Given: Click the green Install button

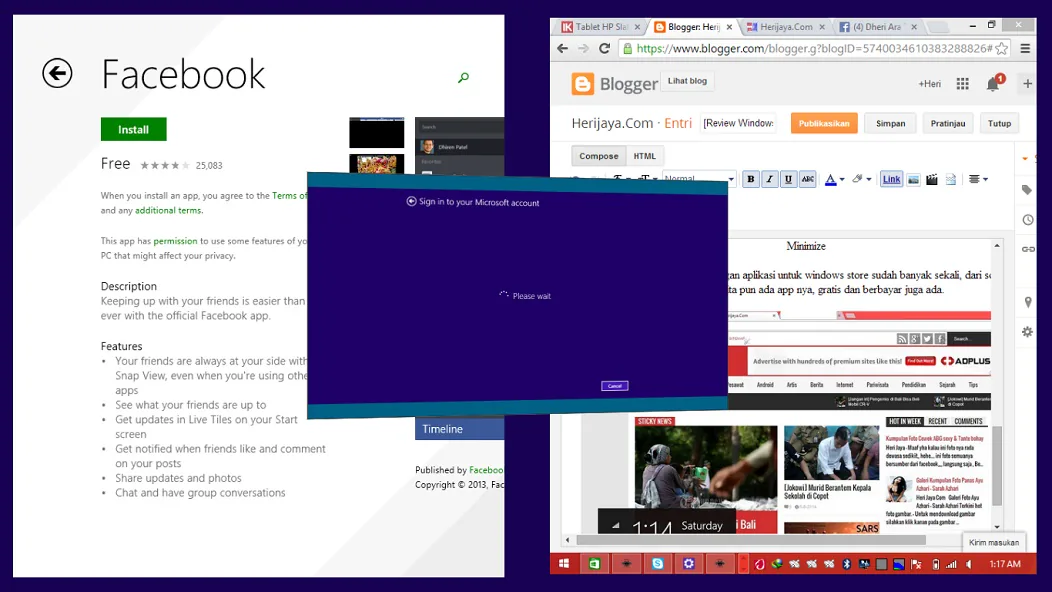Looking at the screenshot, I should (133, 129).
